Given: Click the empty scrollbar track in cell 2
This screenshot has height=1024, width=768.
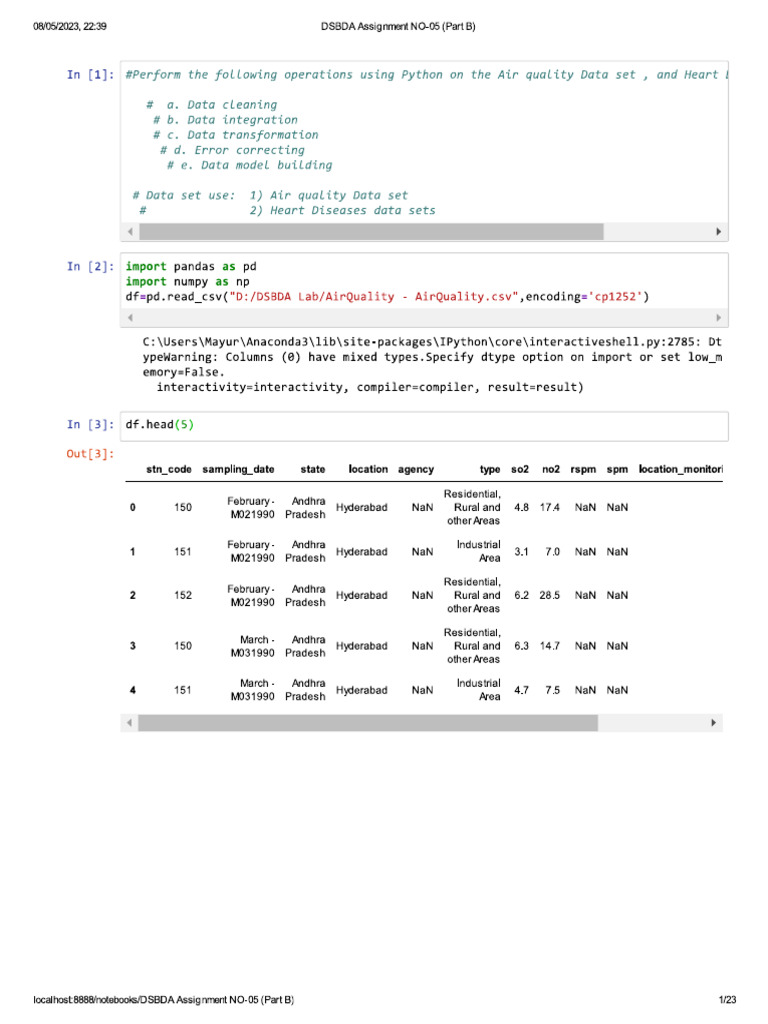Looking at the screenshot, I should 424,318.
